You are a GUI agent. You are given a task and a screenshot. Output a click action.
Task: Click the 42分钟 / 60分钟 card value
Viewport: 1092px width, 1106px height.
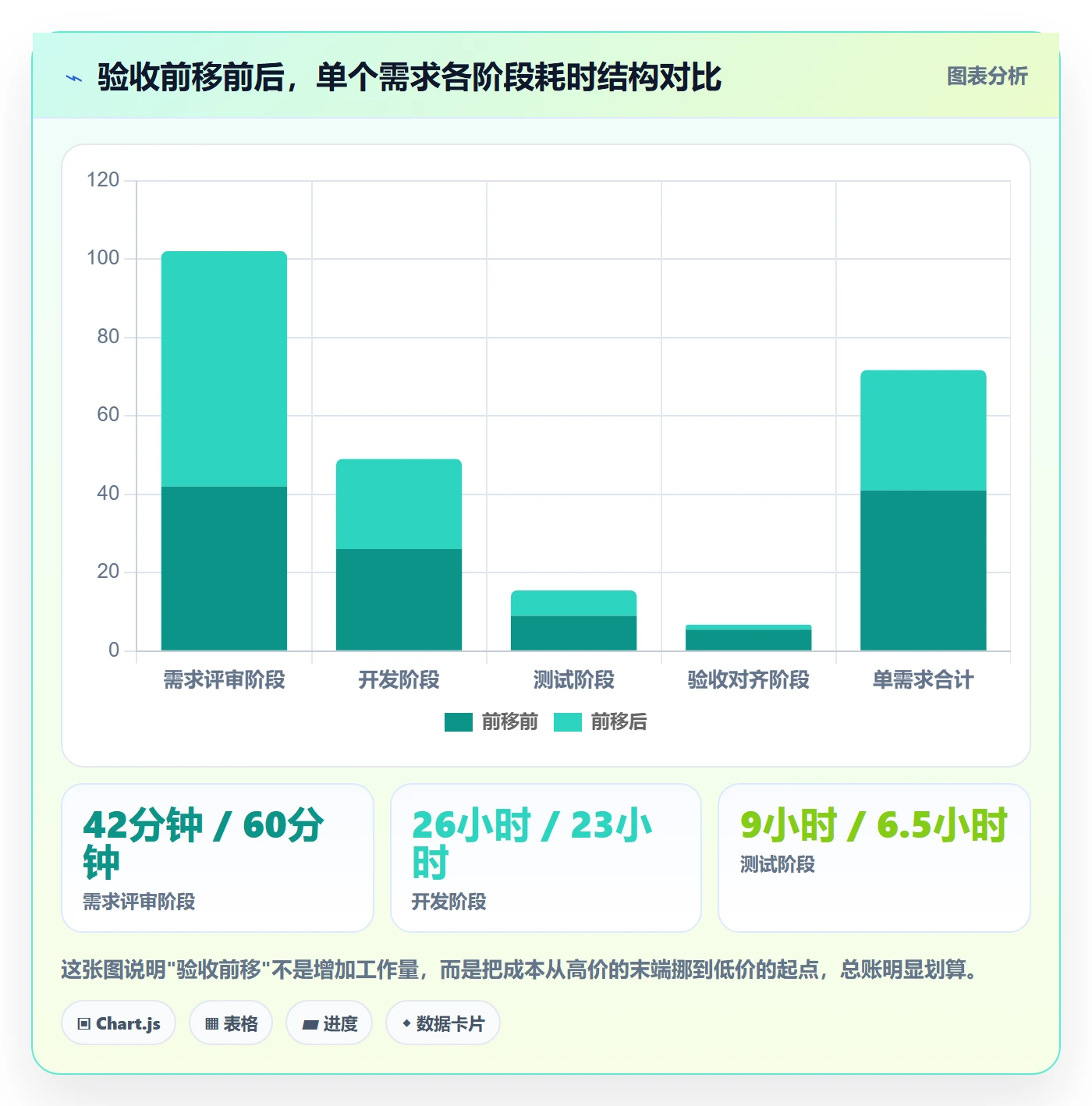203,844
